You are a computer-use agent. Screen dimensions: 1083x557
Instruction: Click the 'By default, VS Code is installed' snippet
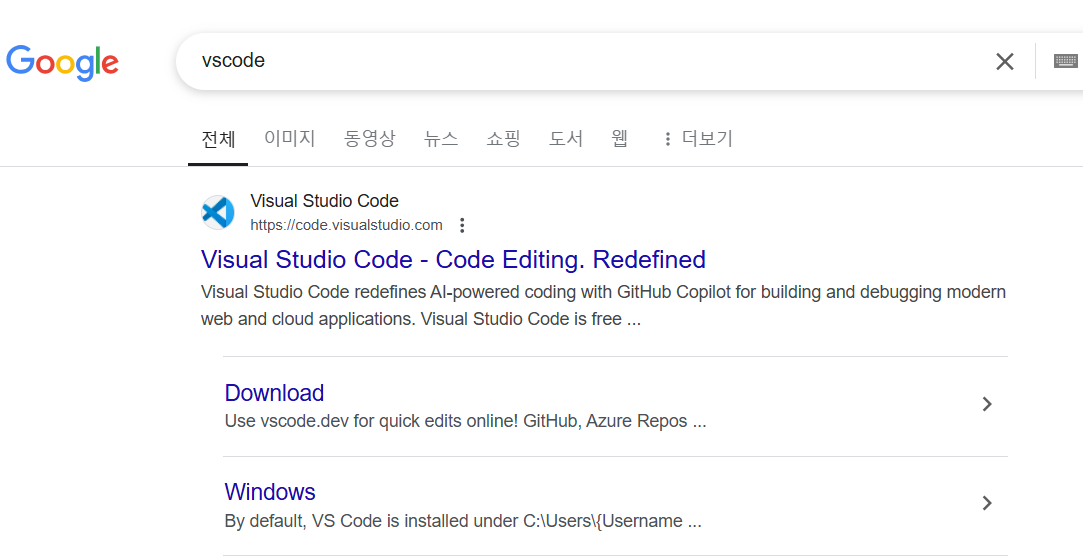click(x=463, y=520)
